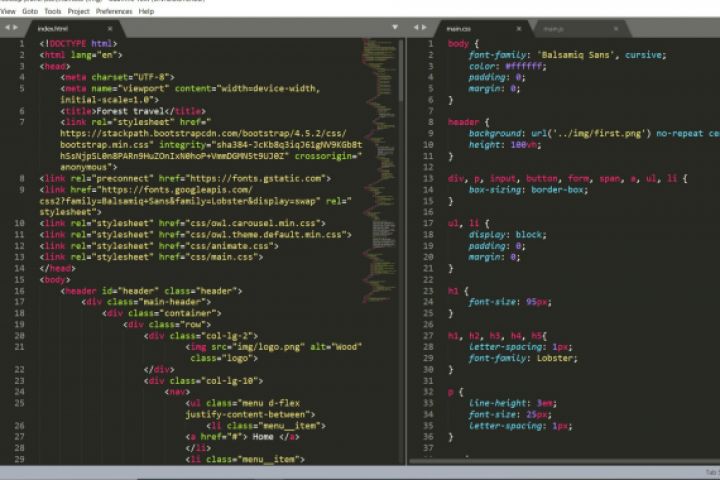720x480 pixels.
Task: Click the color: #ffffff rule
Action: point(507,66)
